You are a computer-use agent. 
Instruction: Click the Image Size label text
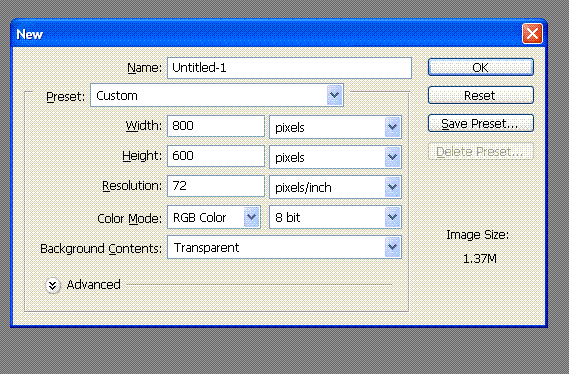[478, 235]
